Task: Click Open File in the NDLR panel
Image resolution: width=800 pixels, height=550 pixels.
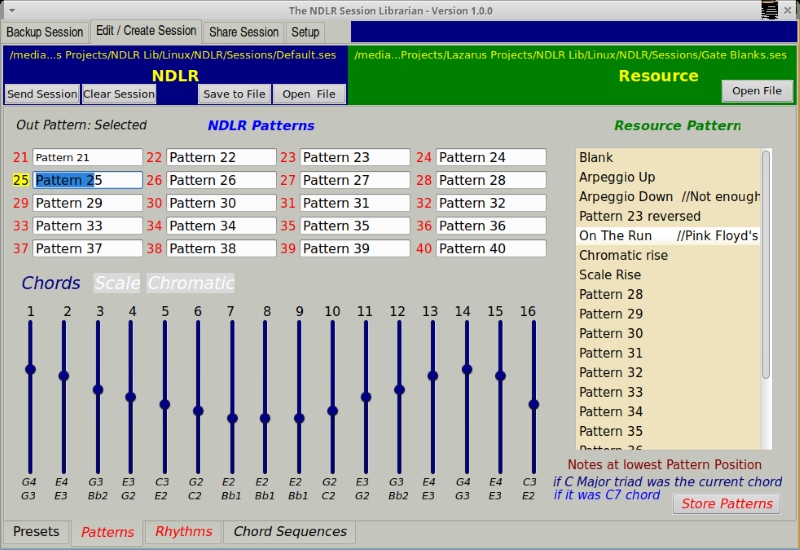Action: pyautogui.click(x=309, y=94)
